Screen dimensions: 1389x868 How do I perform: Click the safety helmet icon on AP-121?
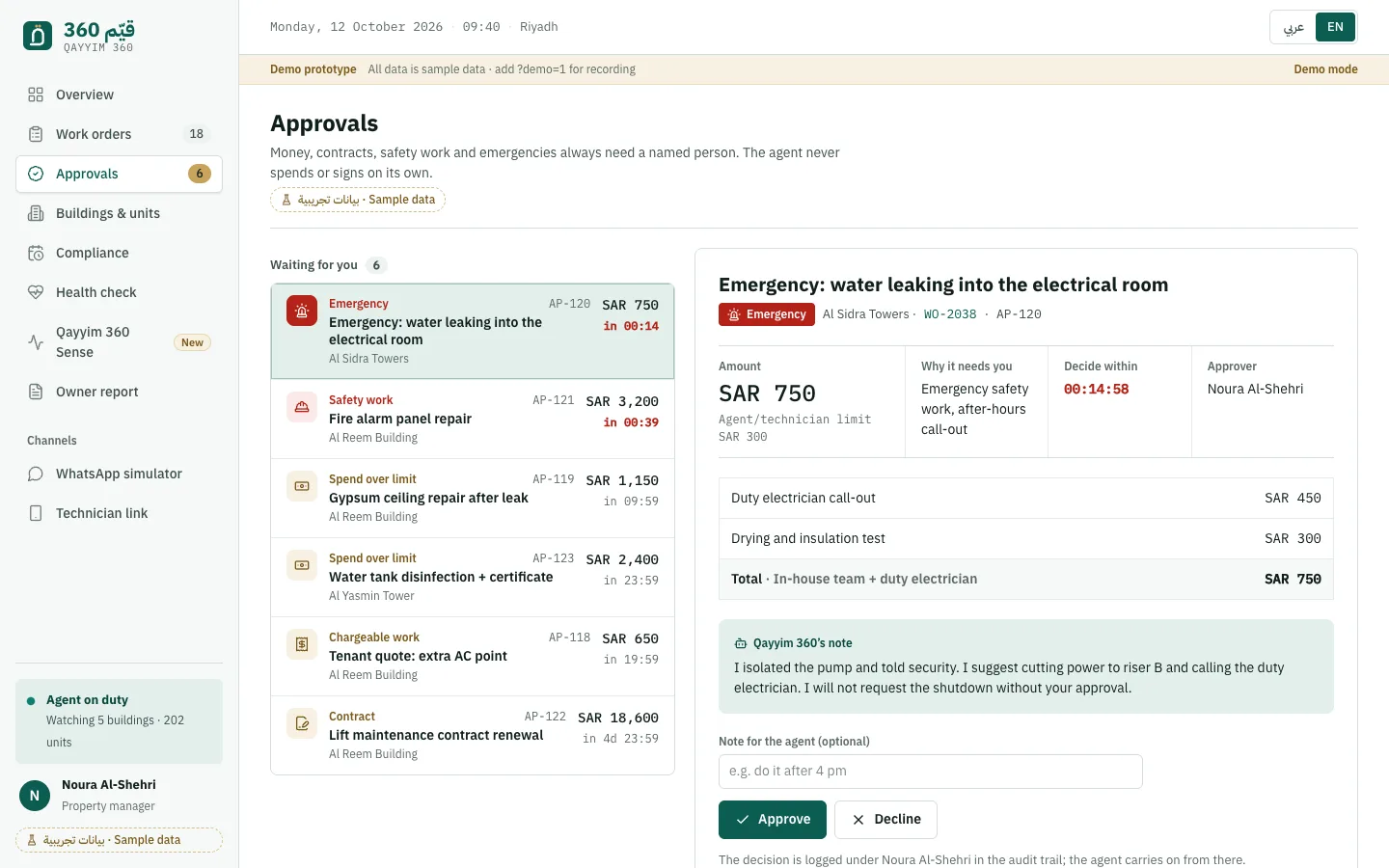(x=302, y=407)
